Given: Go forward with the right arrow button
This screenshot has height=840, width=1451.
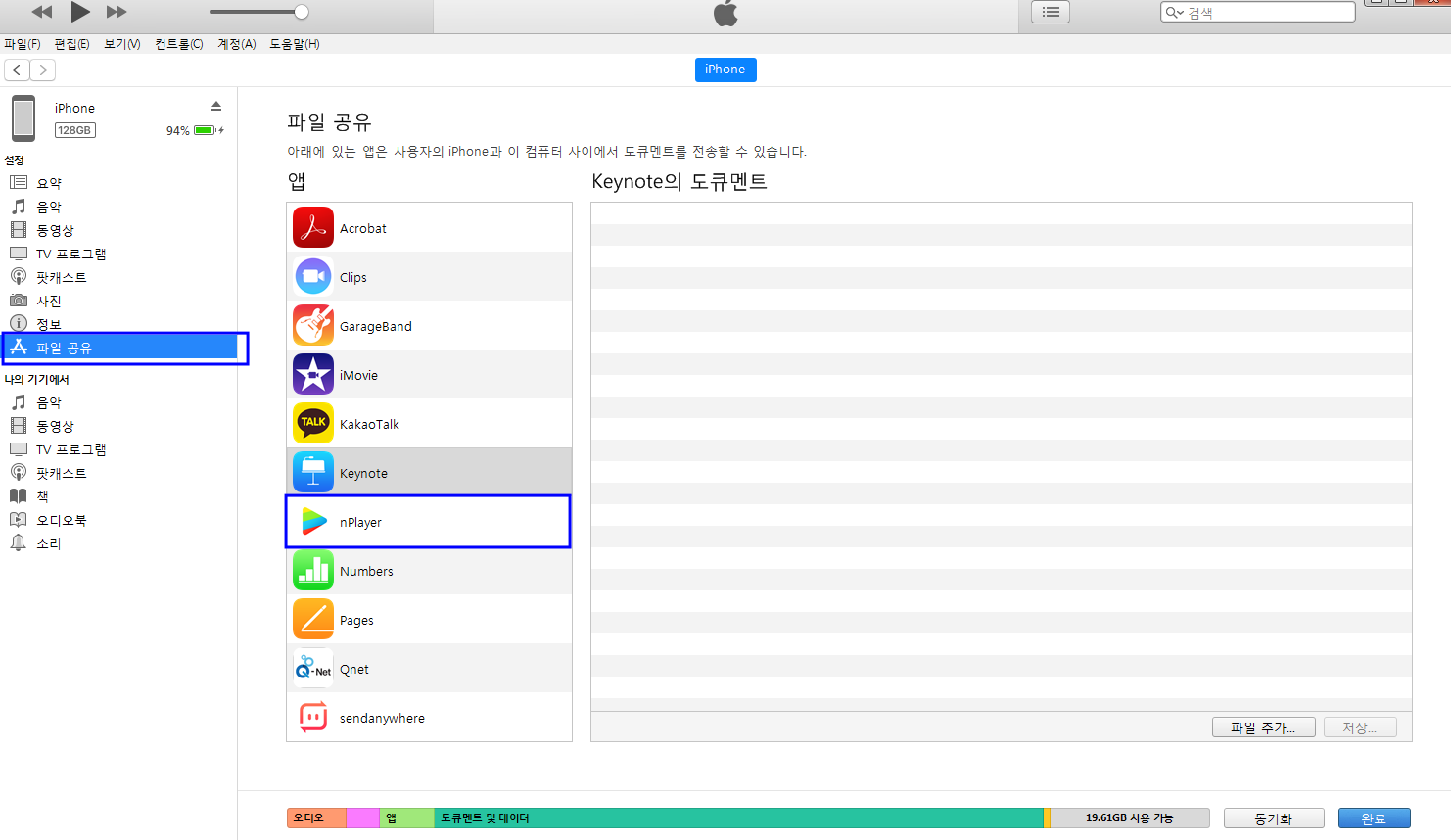Looking at the screenshot, I should [43, 70].
